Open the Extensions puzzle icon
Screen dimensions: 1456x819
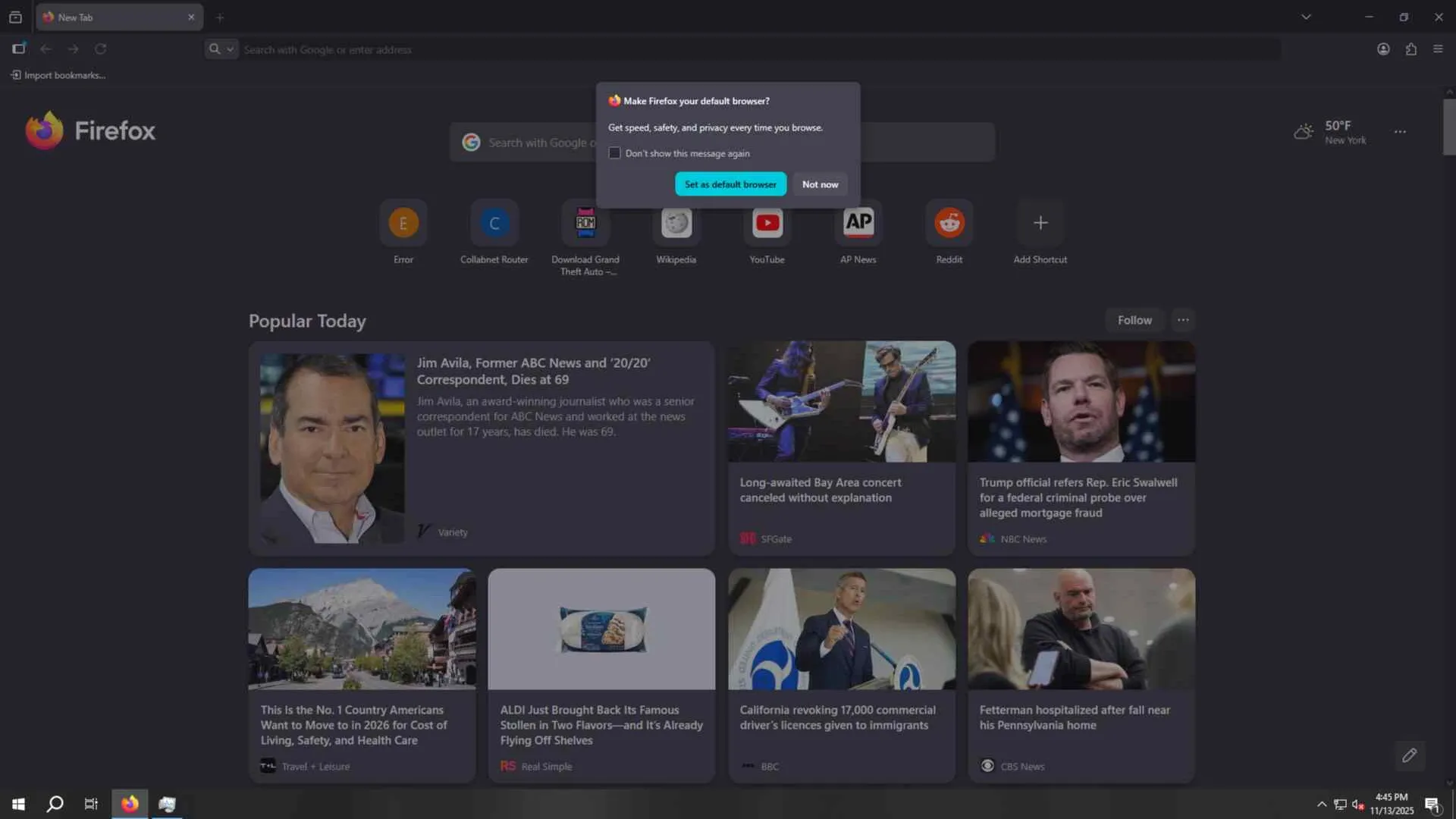1410,49
